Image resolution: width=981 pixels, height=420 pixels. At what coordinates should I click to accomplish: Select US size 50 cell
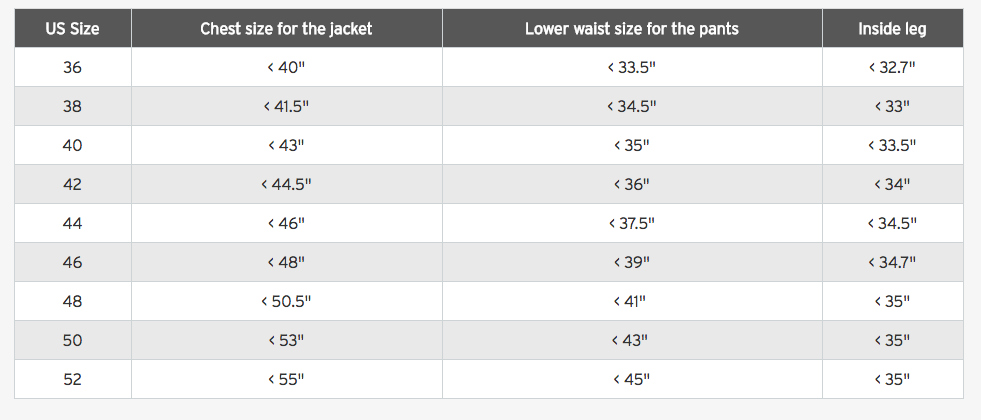[73, 340]
